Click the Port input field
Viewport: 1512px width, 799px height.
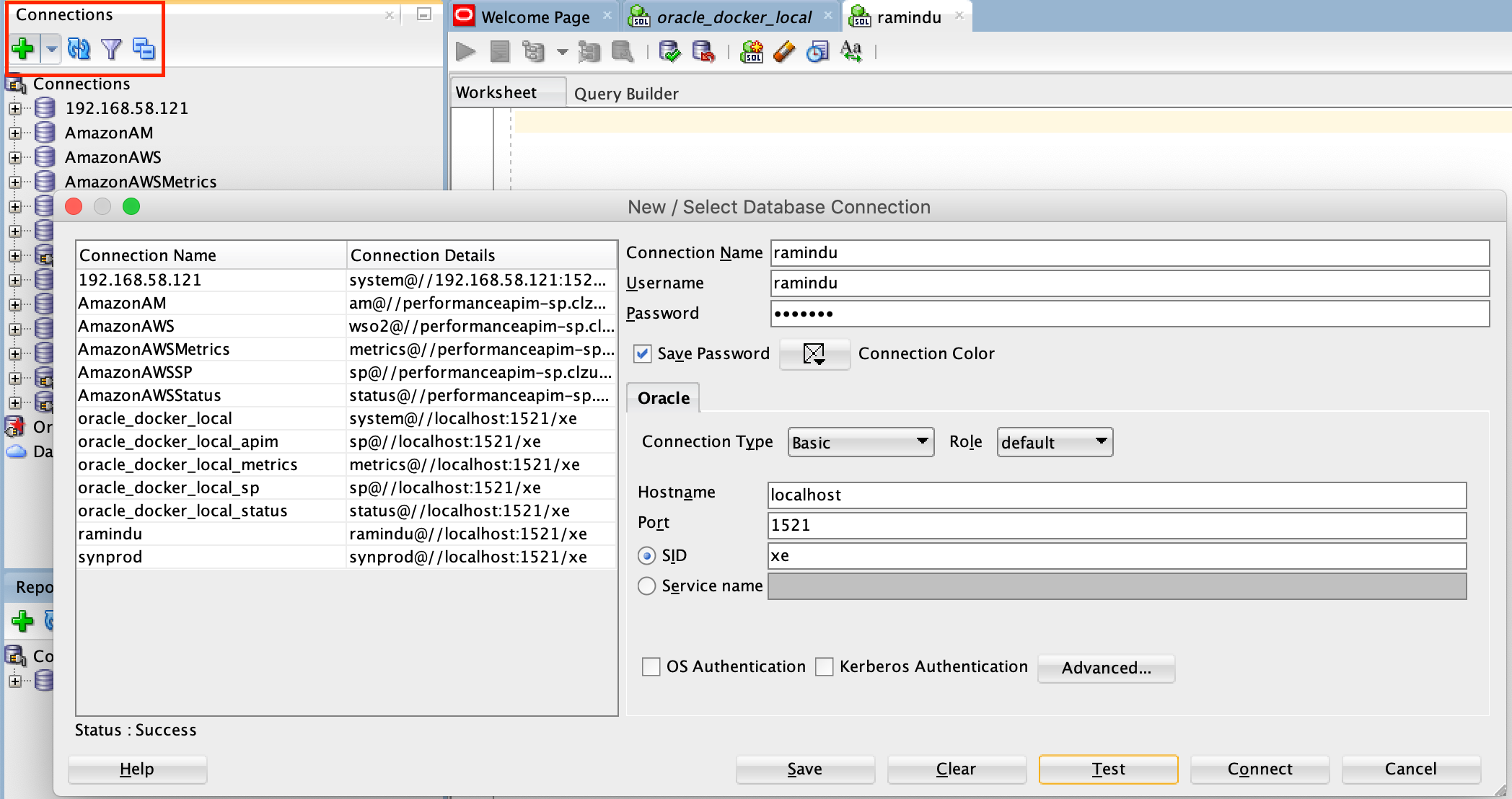(x=1117, y=526)
